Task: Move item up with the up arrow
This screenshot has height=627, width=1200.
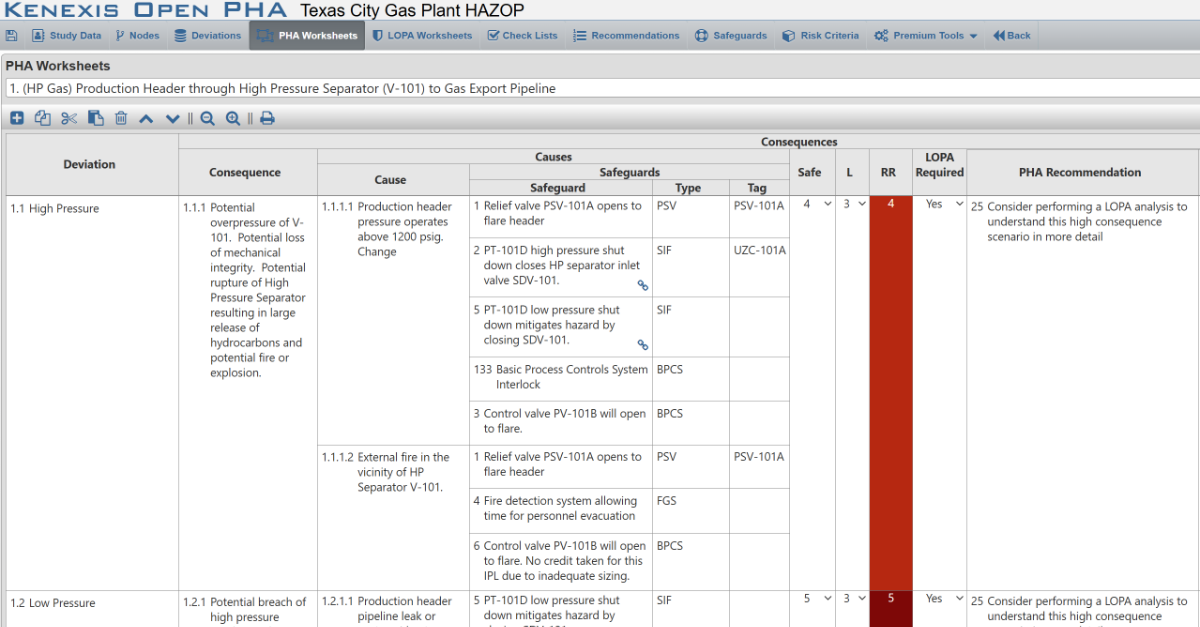Action: pyautogui.click(x=146, y=118)
